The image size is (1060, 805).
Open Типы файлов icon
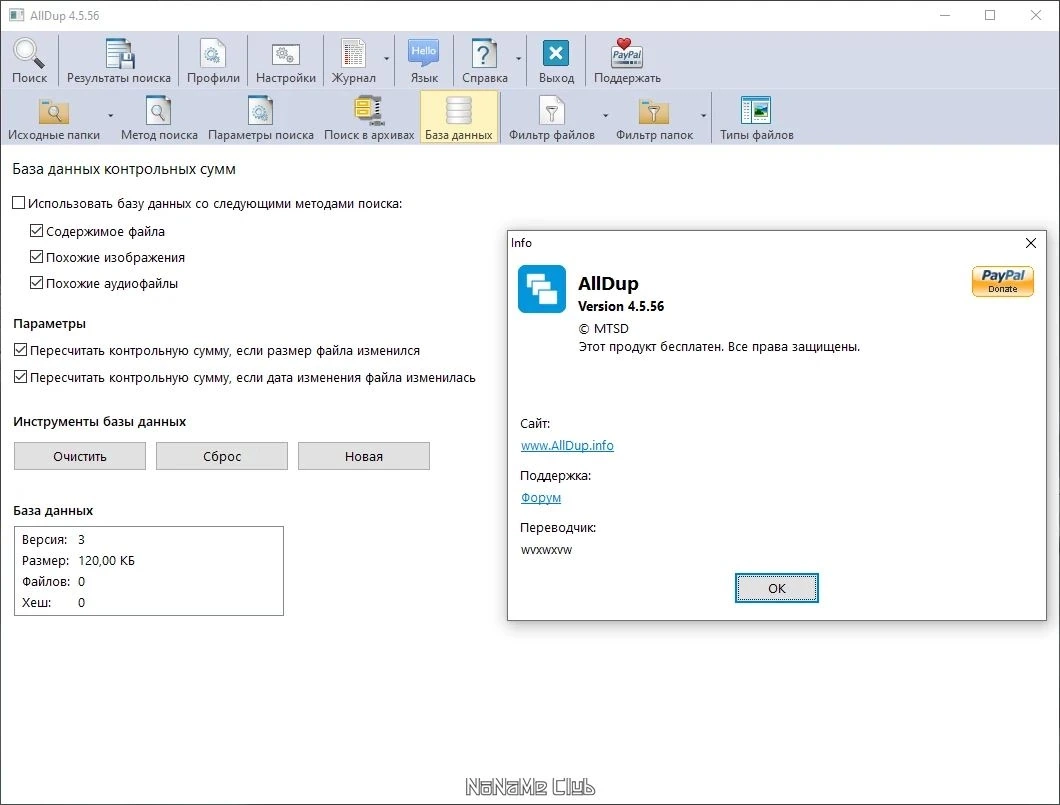pyautogui.click(x=756, y=111)
